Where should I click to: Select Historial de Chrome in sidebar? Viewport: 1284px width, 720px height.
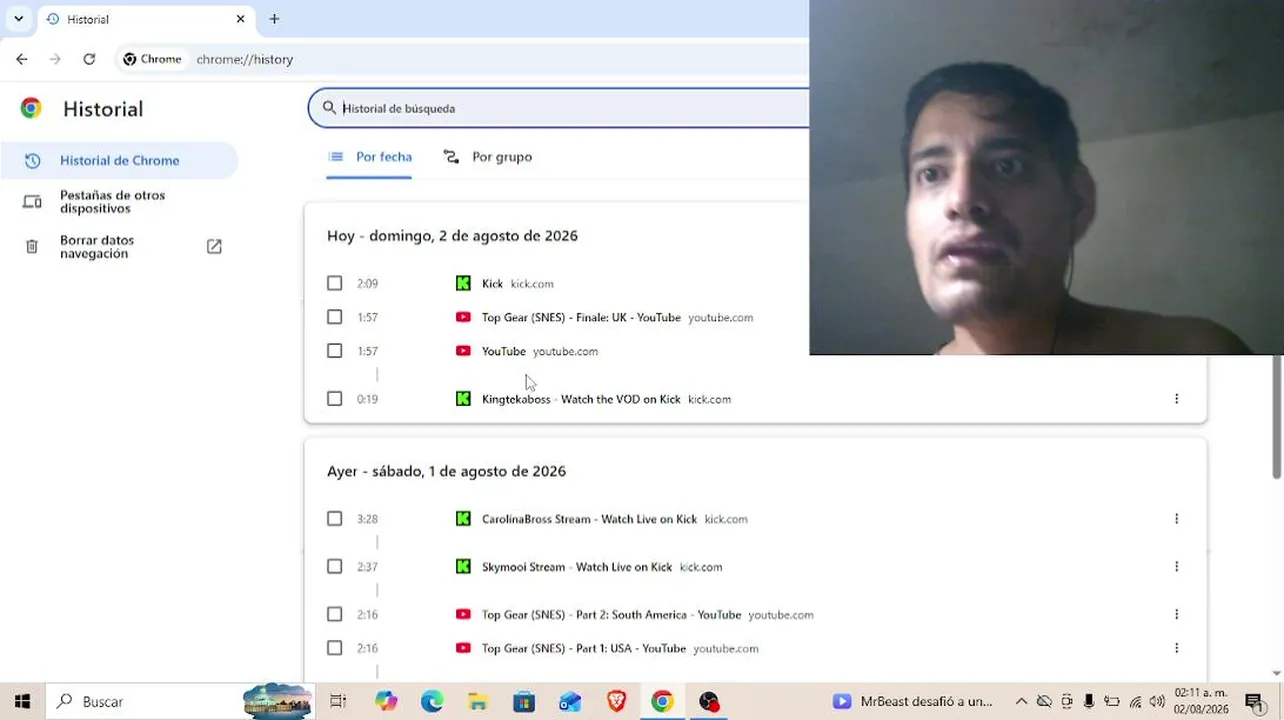pos(119,161)
